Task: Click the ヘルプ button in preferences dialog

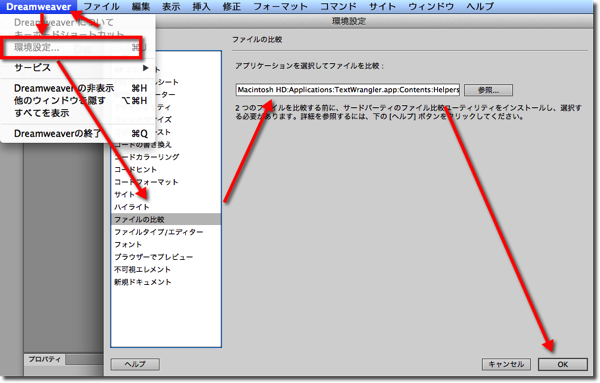Action: click(x=135, y=364)
